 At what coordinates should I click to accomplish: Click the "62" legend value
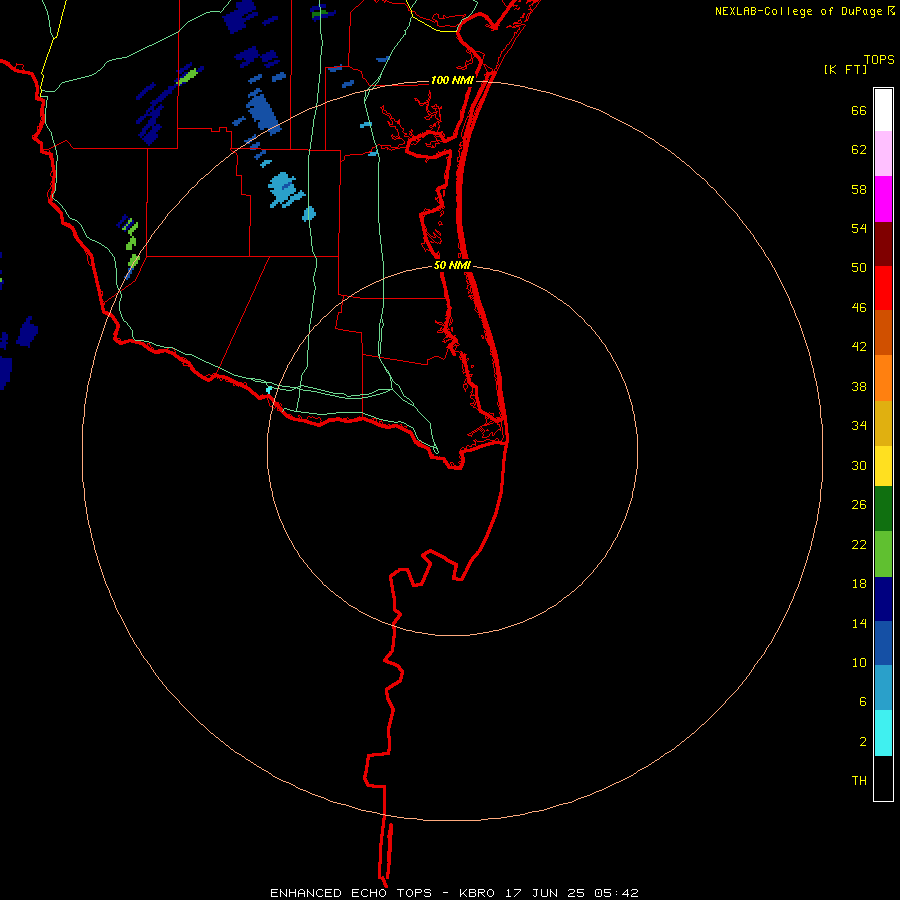pos(859,150)
